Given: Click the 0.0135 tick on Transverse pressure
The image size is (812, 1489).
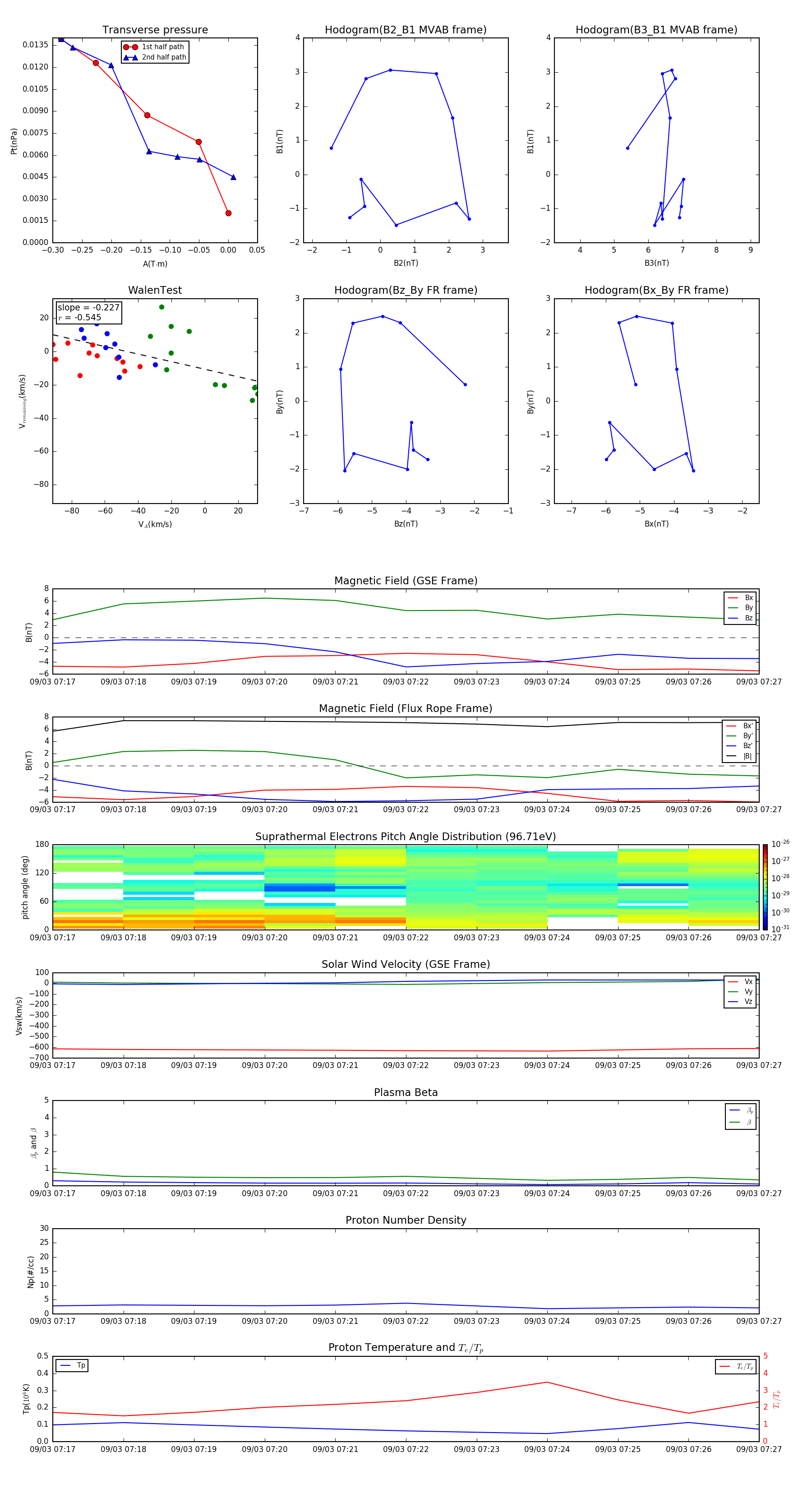Looking at the screenshot, I should 35,45.
